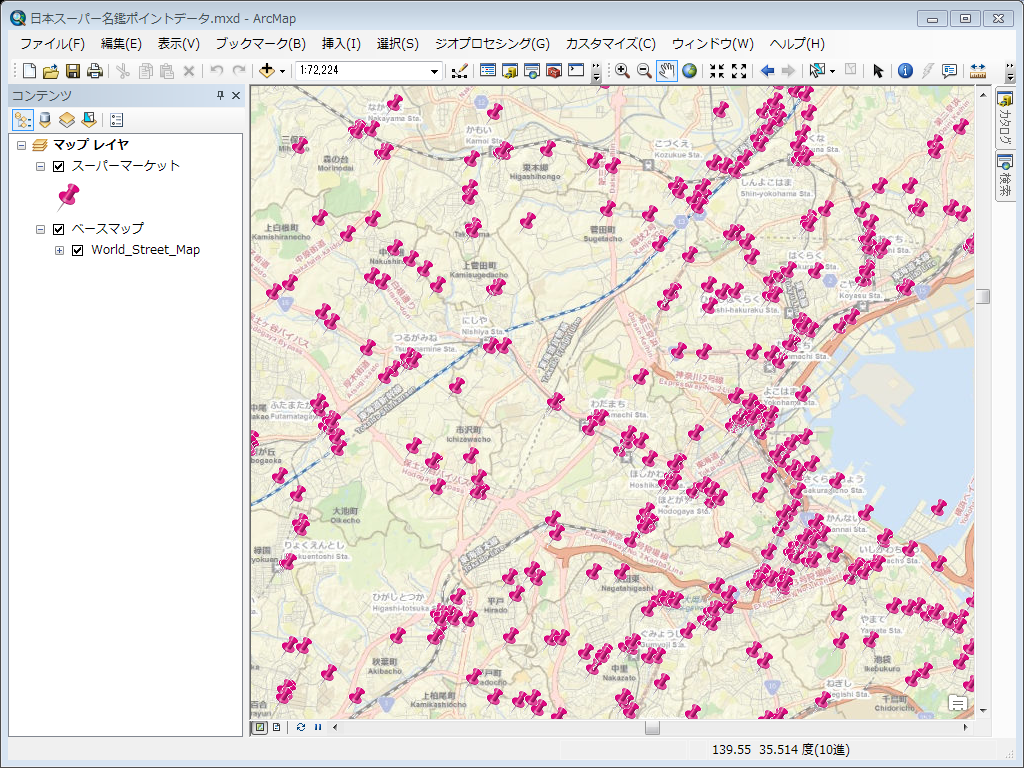Save the map document
This screenshot has height=768, width=1024.
point(73,71)
